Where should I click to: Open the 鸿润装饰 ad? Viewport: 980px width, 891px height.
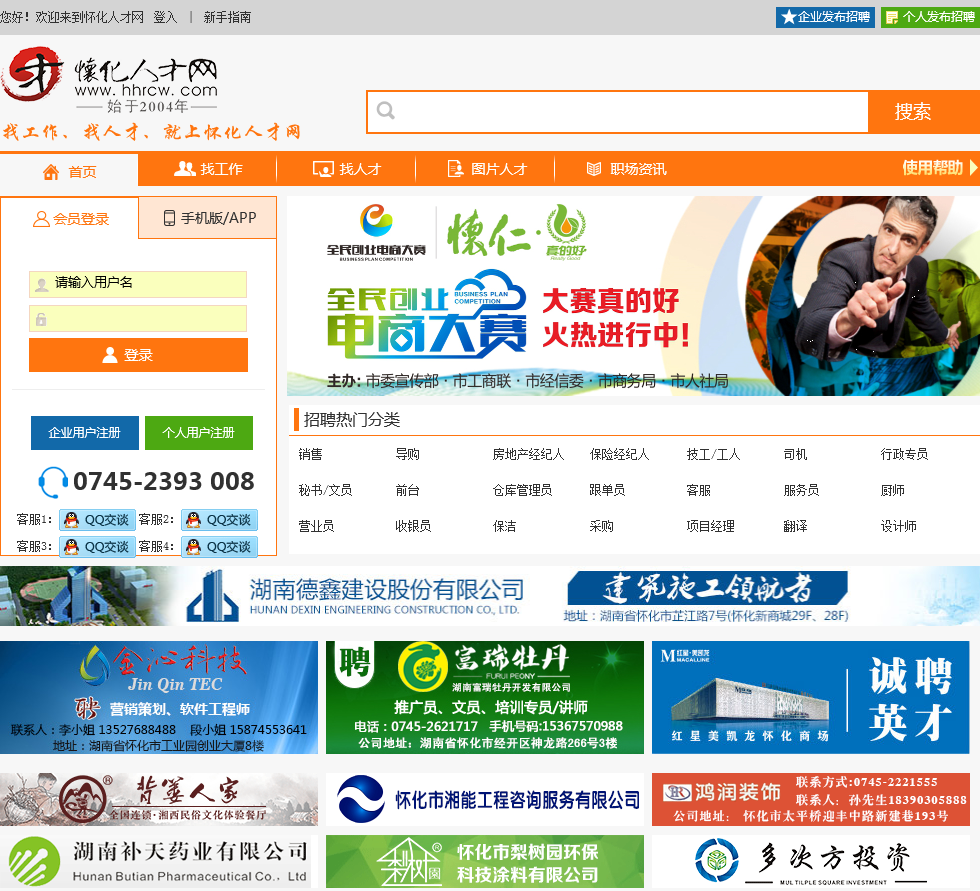[811, 799]
